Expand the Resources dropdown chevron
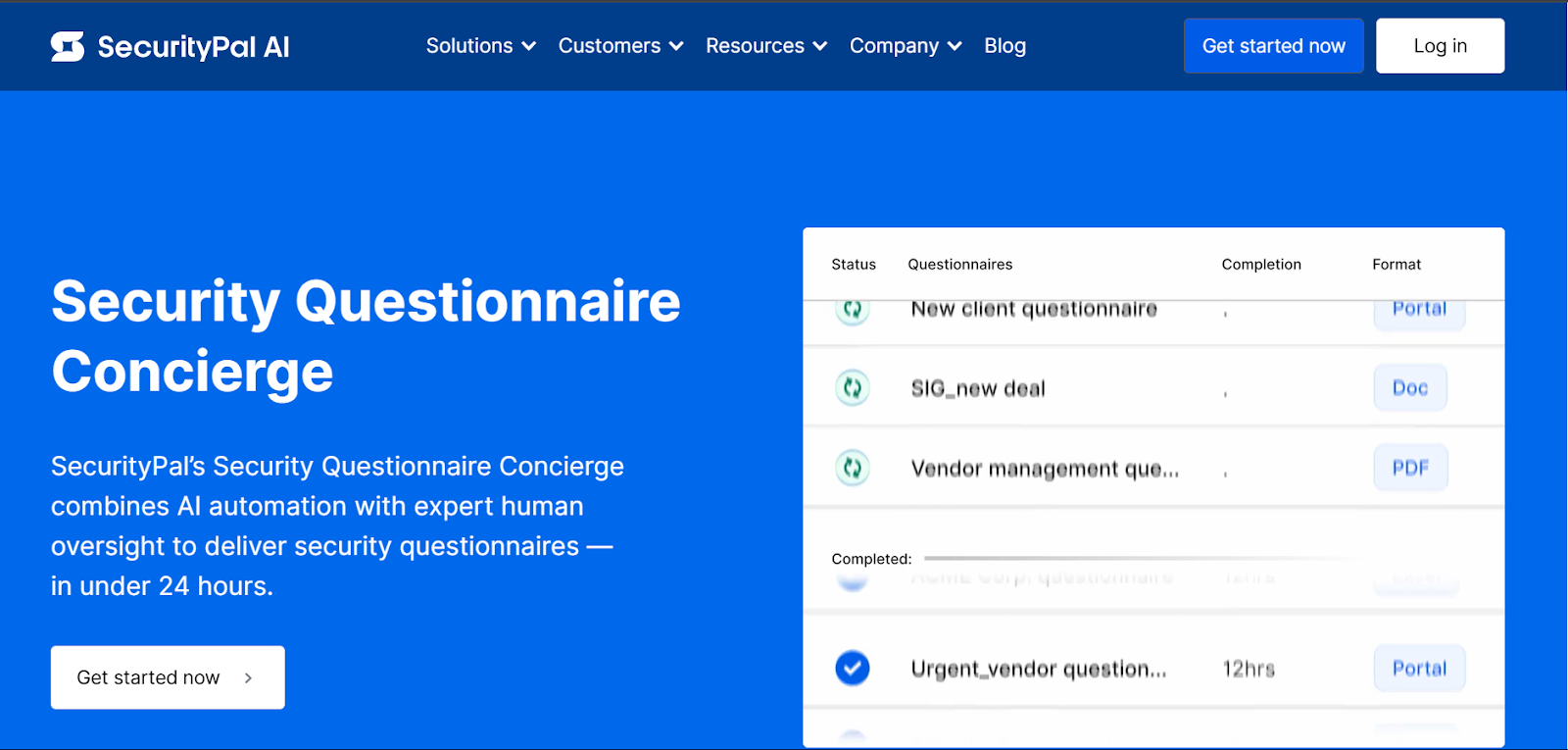The image size is (1568, 750). (x=820, y=46)
